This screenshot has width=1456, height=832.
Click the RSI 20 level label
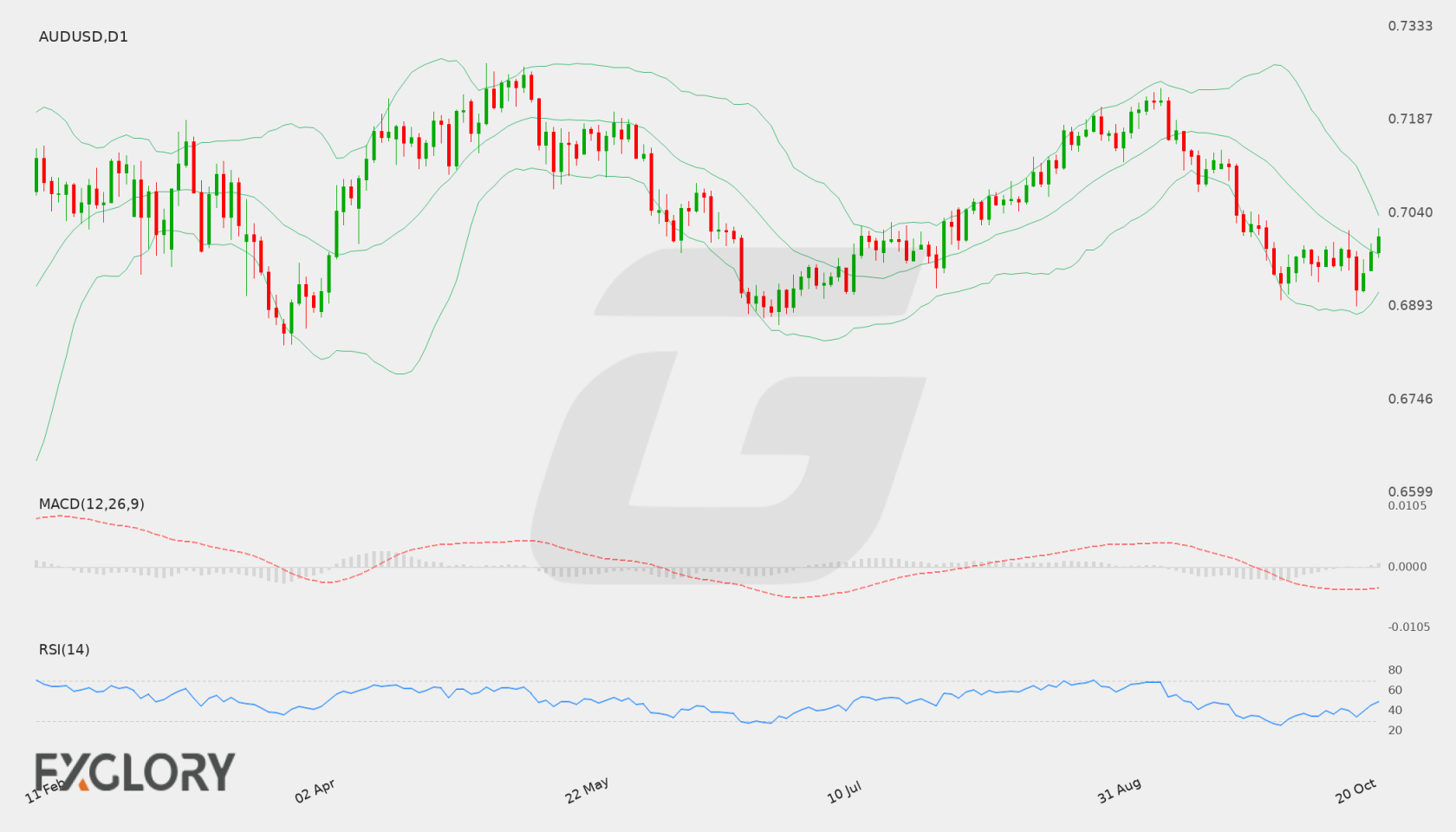point(1395,730)
